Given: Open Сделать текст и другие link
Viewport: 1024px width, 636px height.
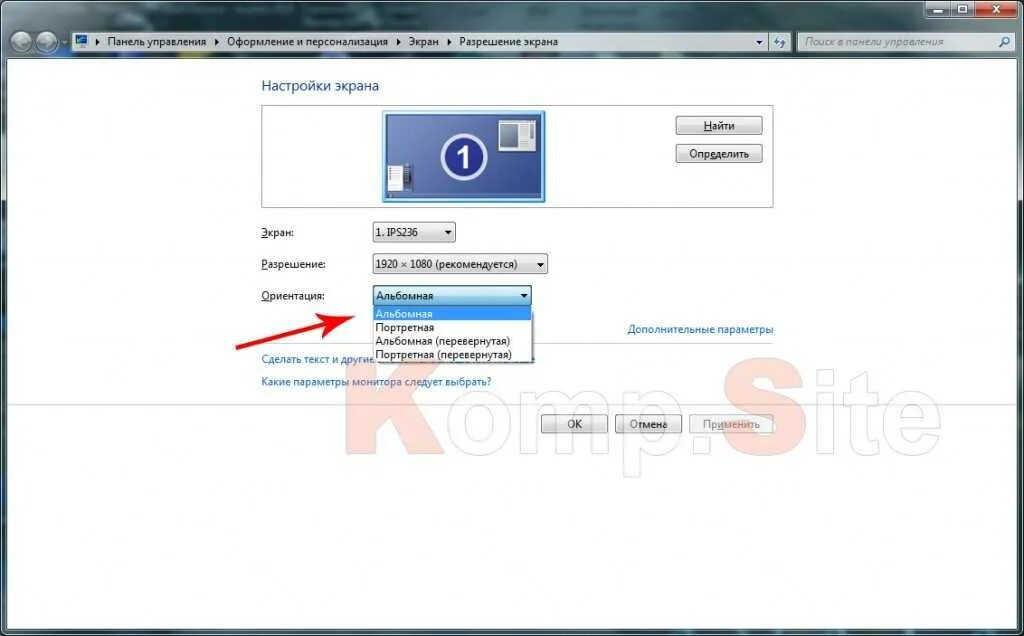Looking at the screenshot, I should pos(317,359).
